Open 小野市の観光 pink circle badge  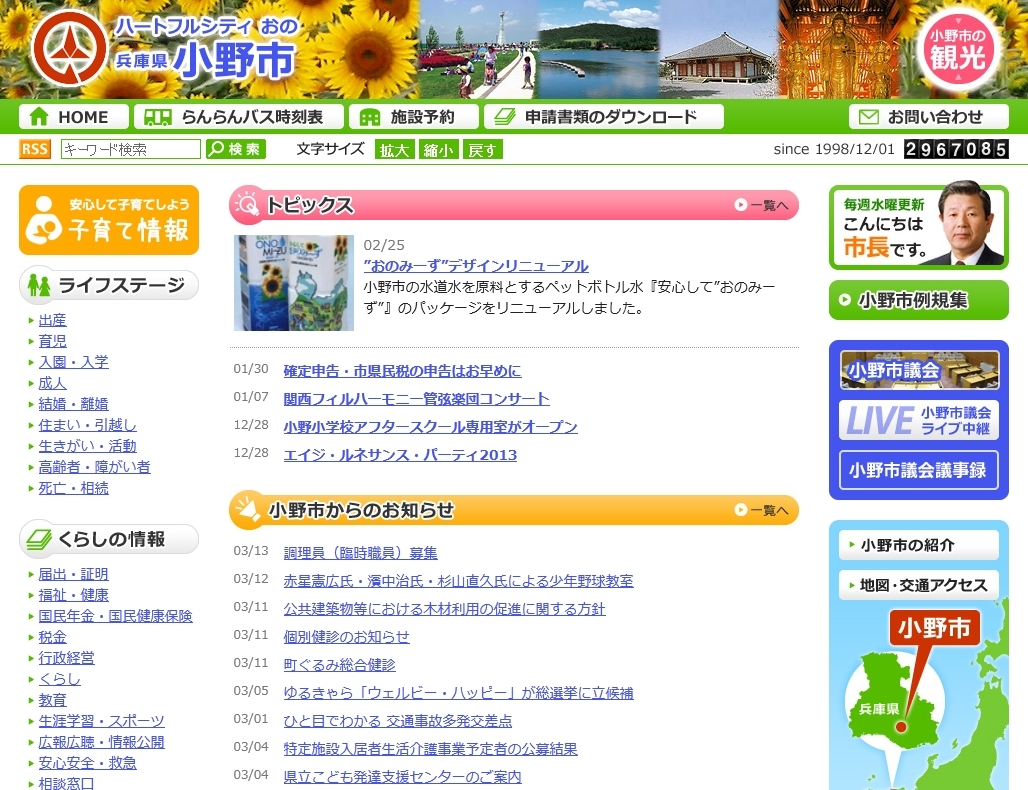coord(958,51)
